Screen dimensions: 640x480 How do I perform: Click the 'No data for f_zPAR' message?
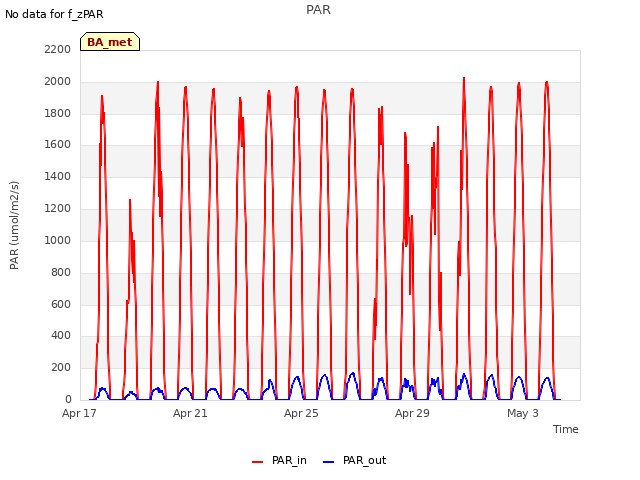coord(54,14)
